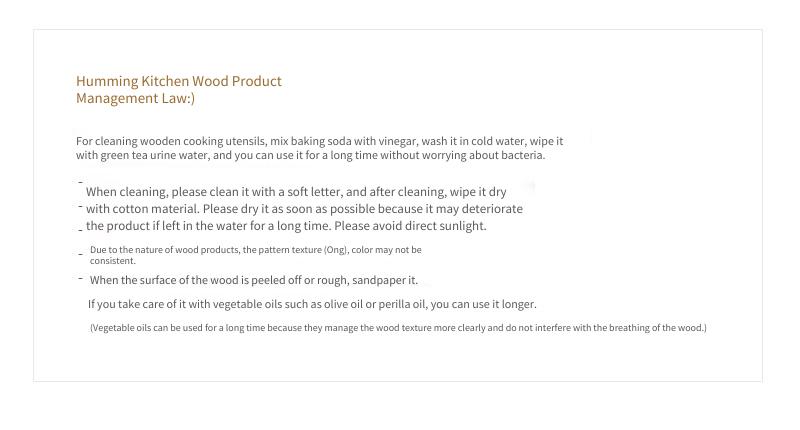Select the 'When cleaning, please clean it' line

(x=296, y=192)
